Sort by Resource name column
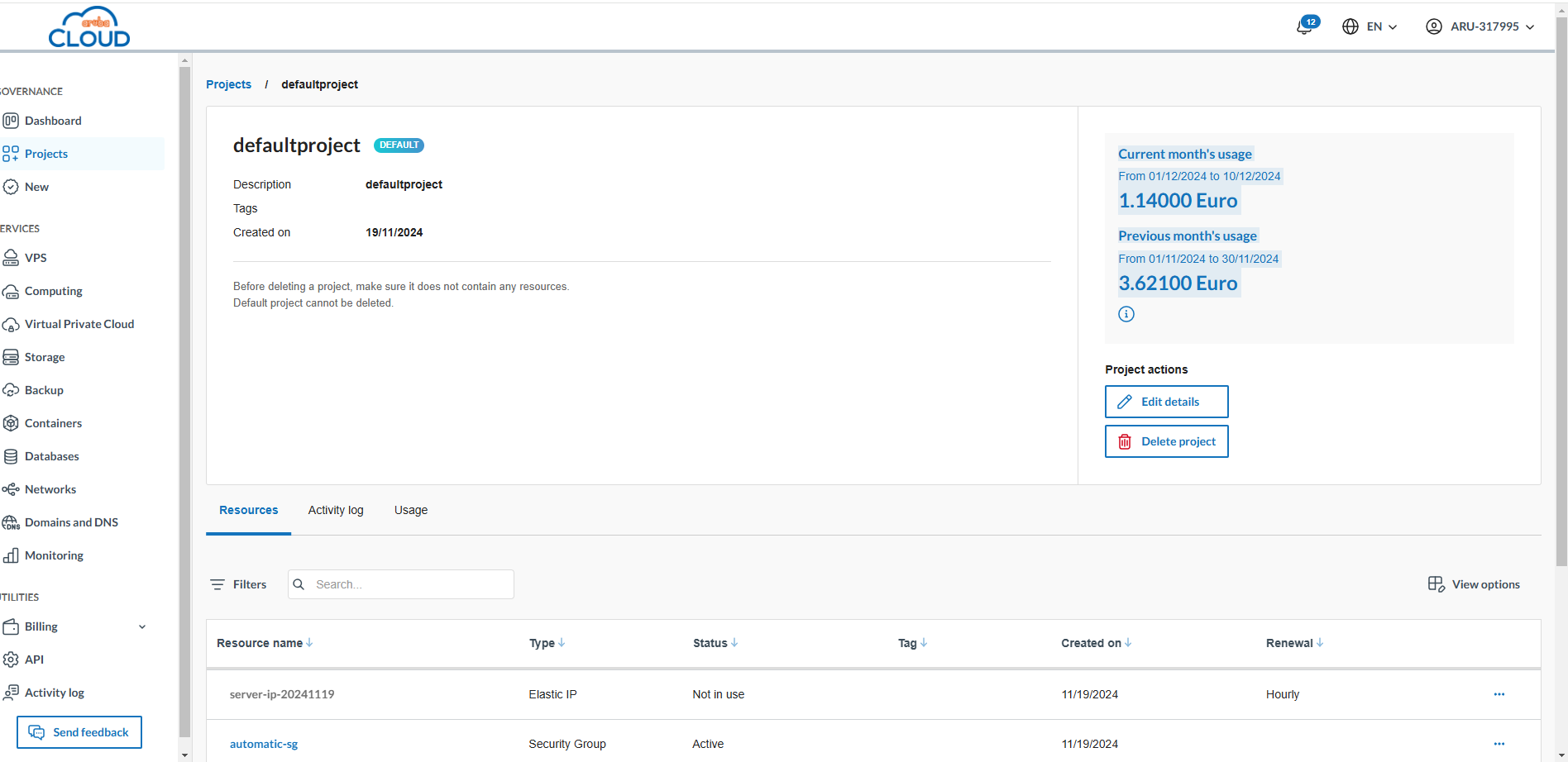The image size is (1568, 762). pos(265,643)
